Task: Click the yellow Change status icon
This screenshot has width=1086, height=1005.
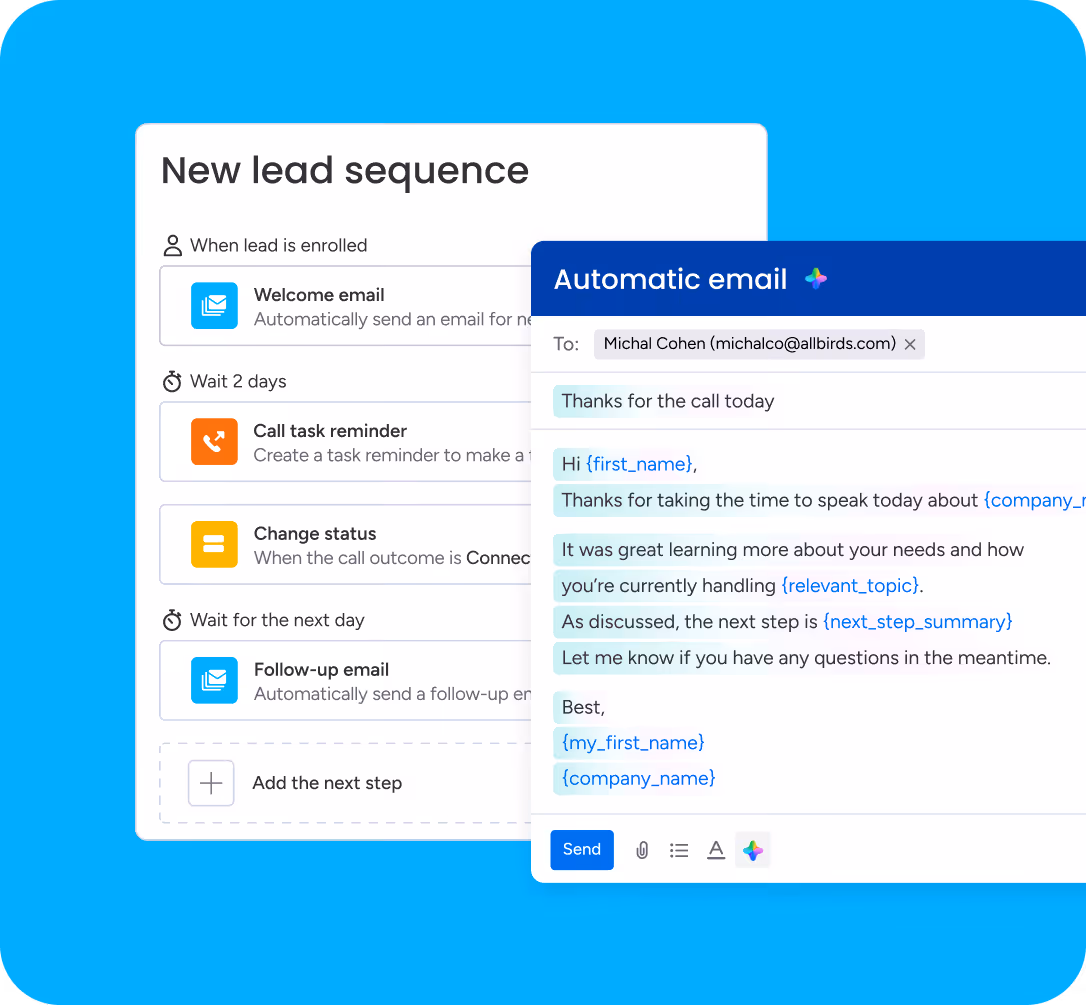Action: [214, 544]
